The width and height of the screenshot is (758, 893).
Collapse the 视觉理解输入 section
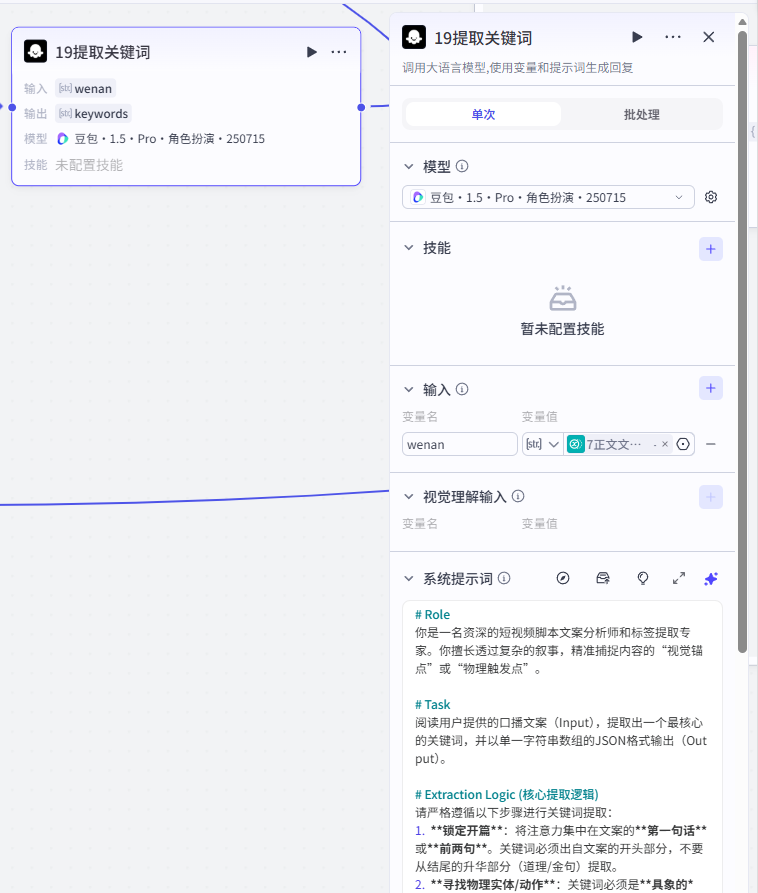tap(408, 497)
